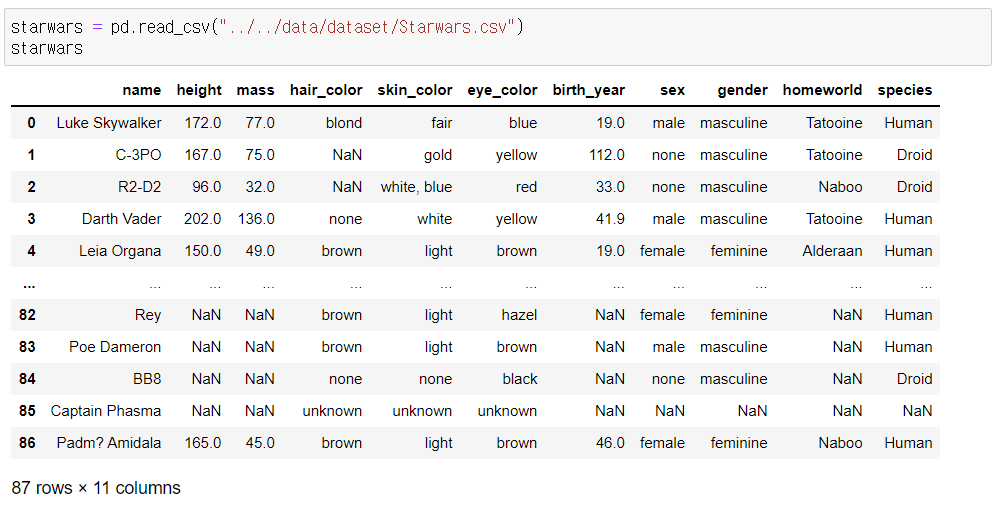Select the 'Luke Skywalker' name cell
The height and width of the screenshot is (511, 1005).
[x=109, y=123]
